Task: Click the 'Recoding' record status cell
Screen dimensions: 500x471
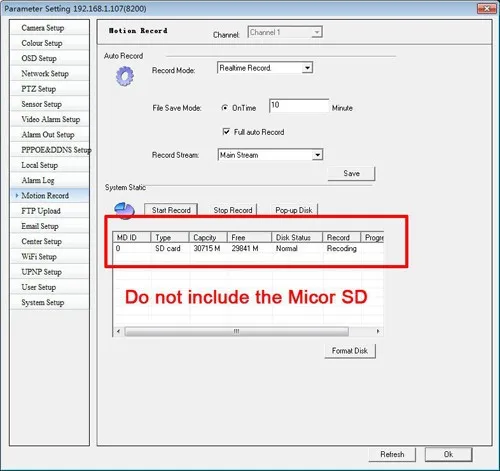Action: [x=342, y=249]
